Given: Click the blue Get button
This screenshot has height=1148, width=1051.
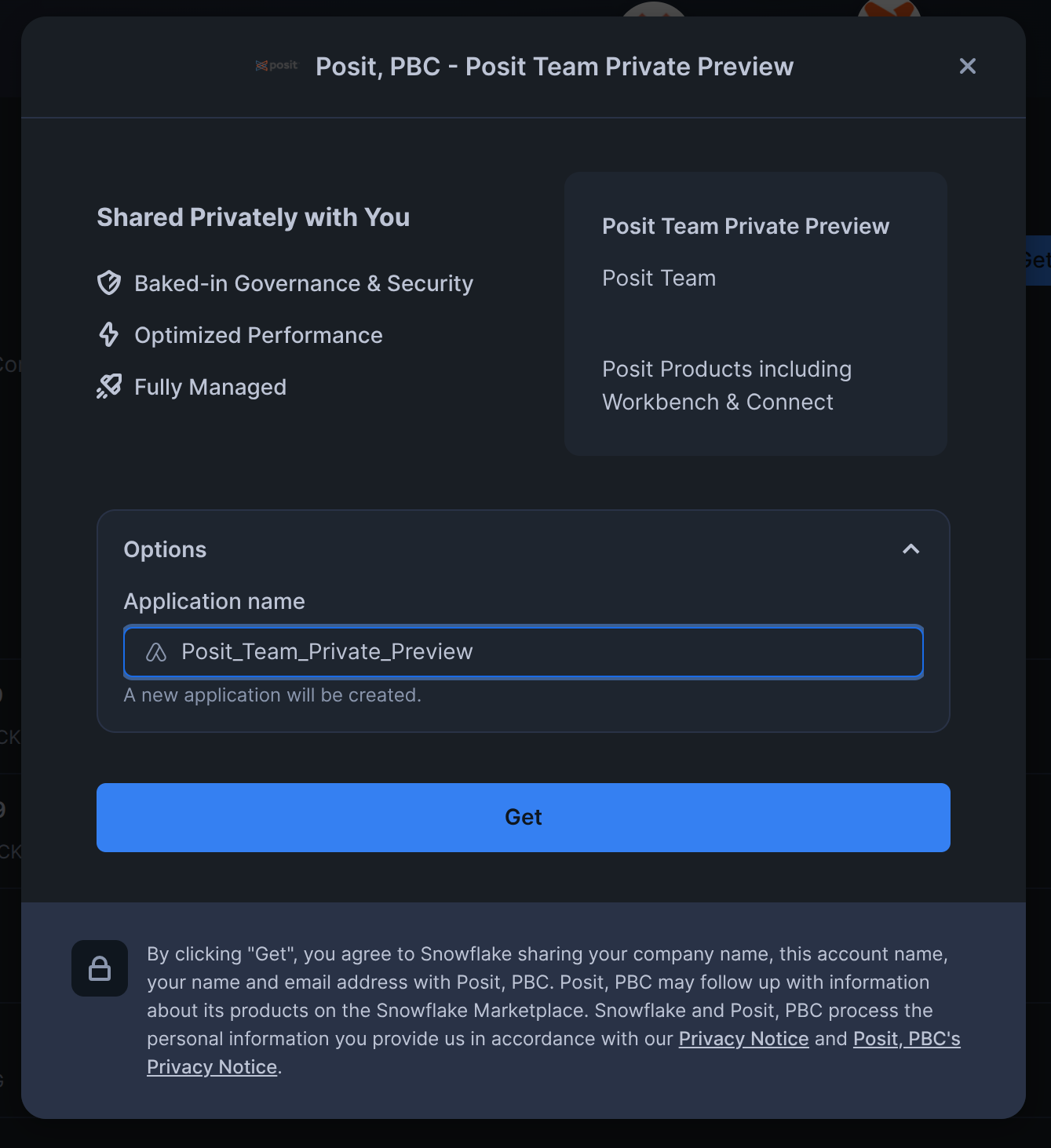Looking at the screenshot, I should pos(524,818).
